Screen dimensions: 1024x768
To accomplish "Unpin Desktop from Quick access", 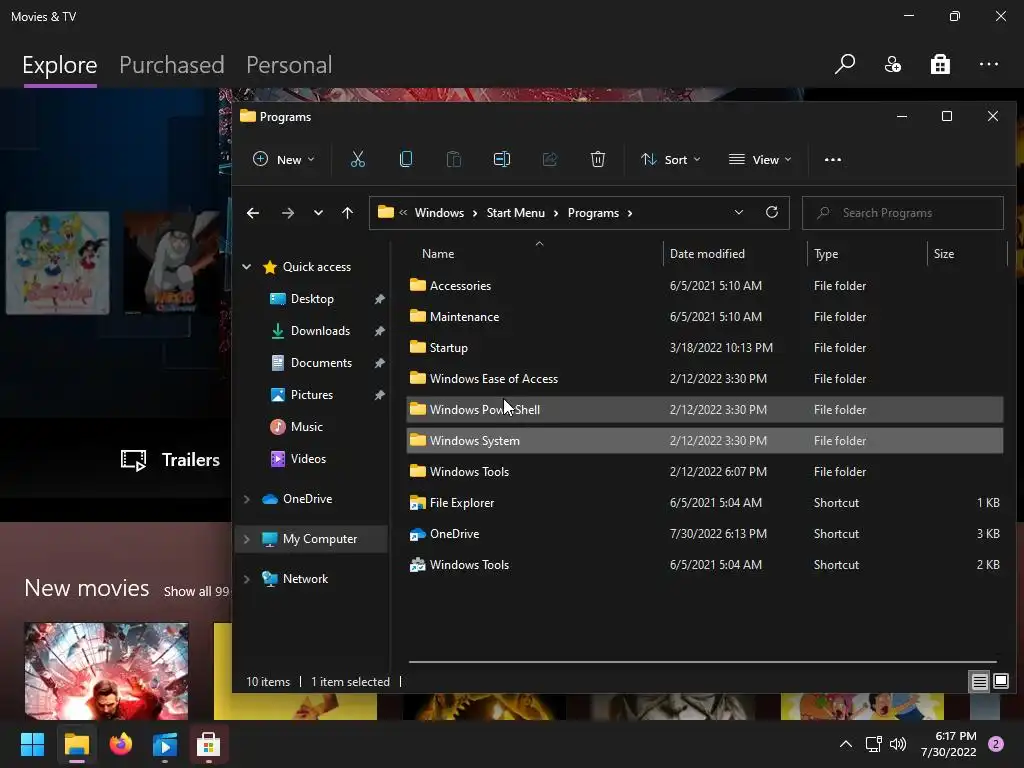I will pyautogui.click(x=379, y=299).
